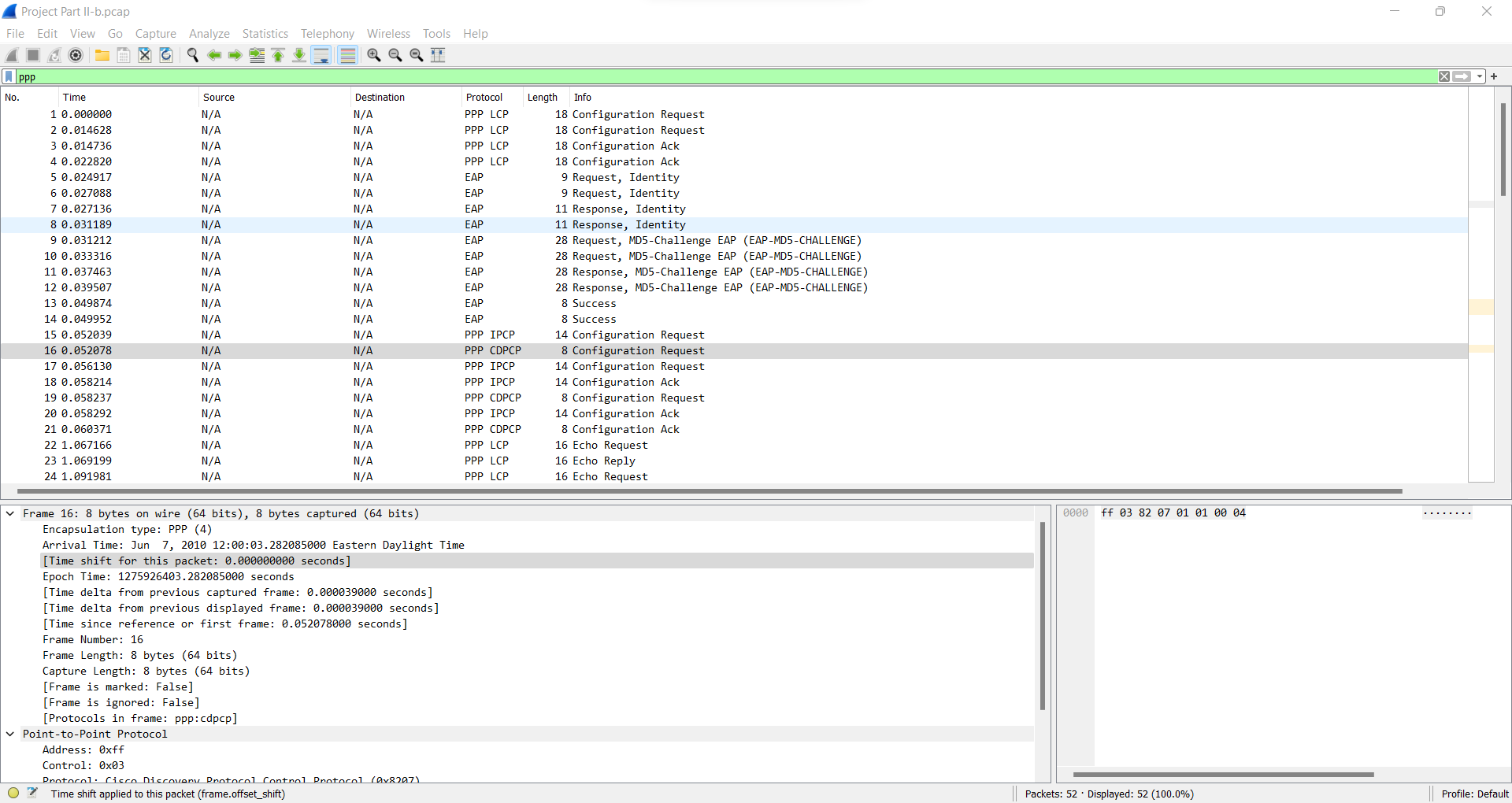Open the filter bookmarks dropdown

point(9,76)
